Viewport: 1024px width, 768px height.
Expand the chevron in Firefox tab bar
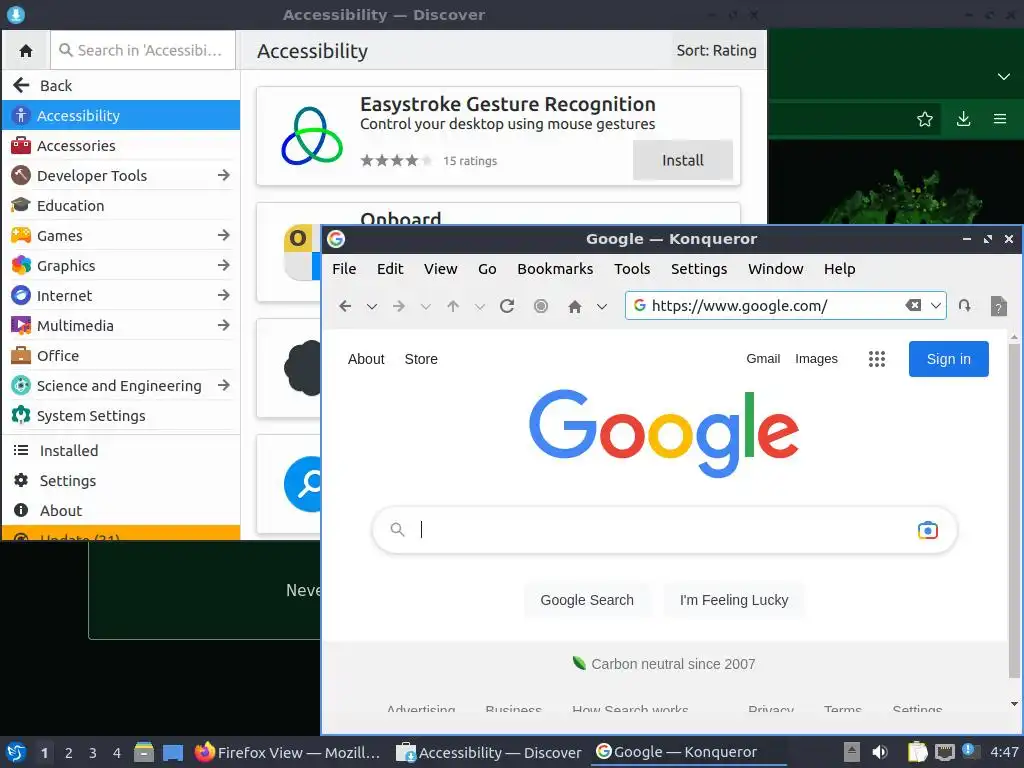pyautogui.click(x=1003, y=77)
